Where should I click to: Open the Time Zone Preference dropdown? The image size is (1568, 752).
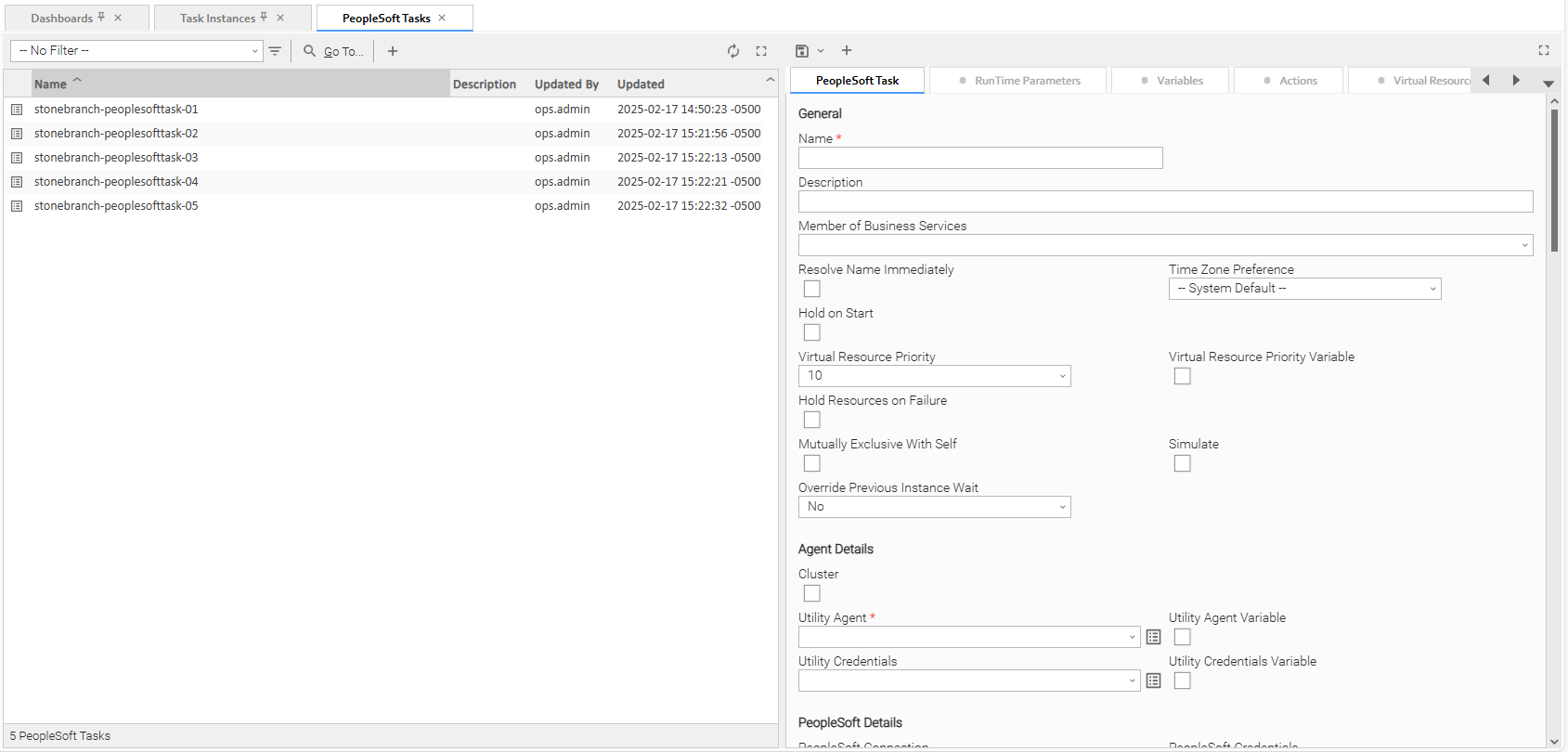pyautogui.click(x=1304, y=289)
